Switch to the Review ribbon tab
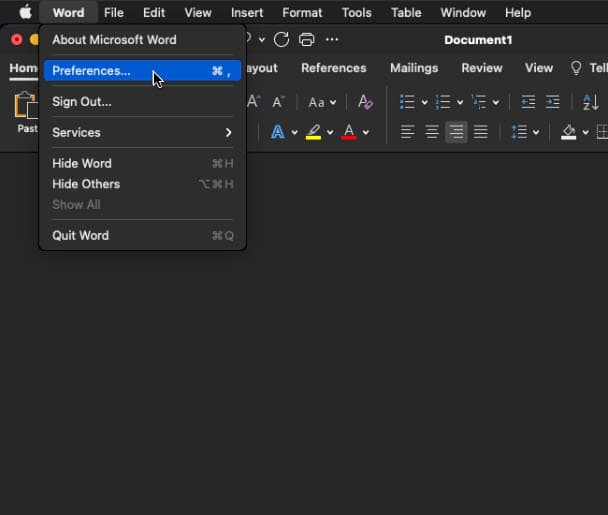608x515 pixels. (482, 68)
